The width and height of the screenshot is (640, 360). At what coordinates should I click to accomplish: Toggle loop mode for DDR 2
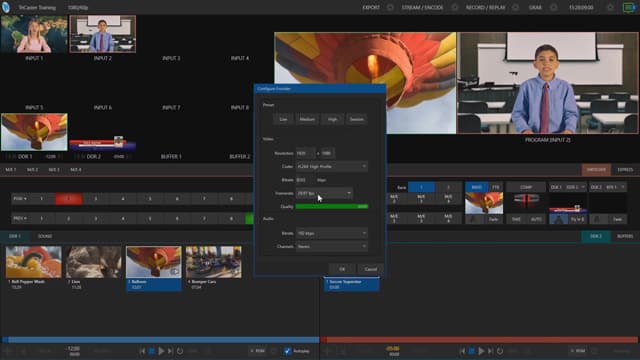coord(500,351)
